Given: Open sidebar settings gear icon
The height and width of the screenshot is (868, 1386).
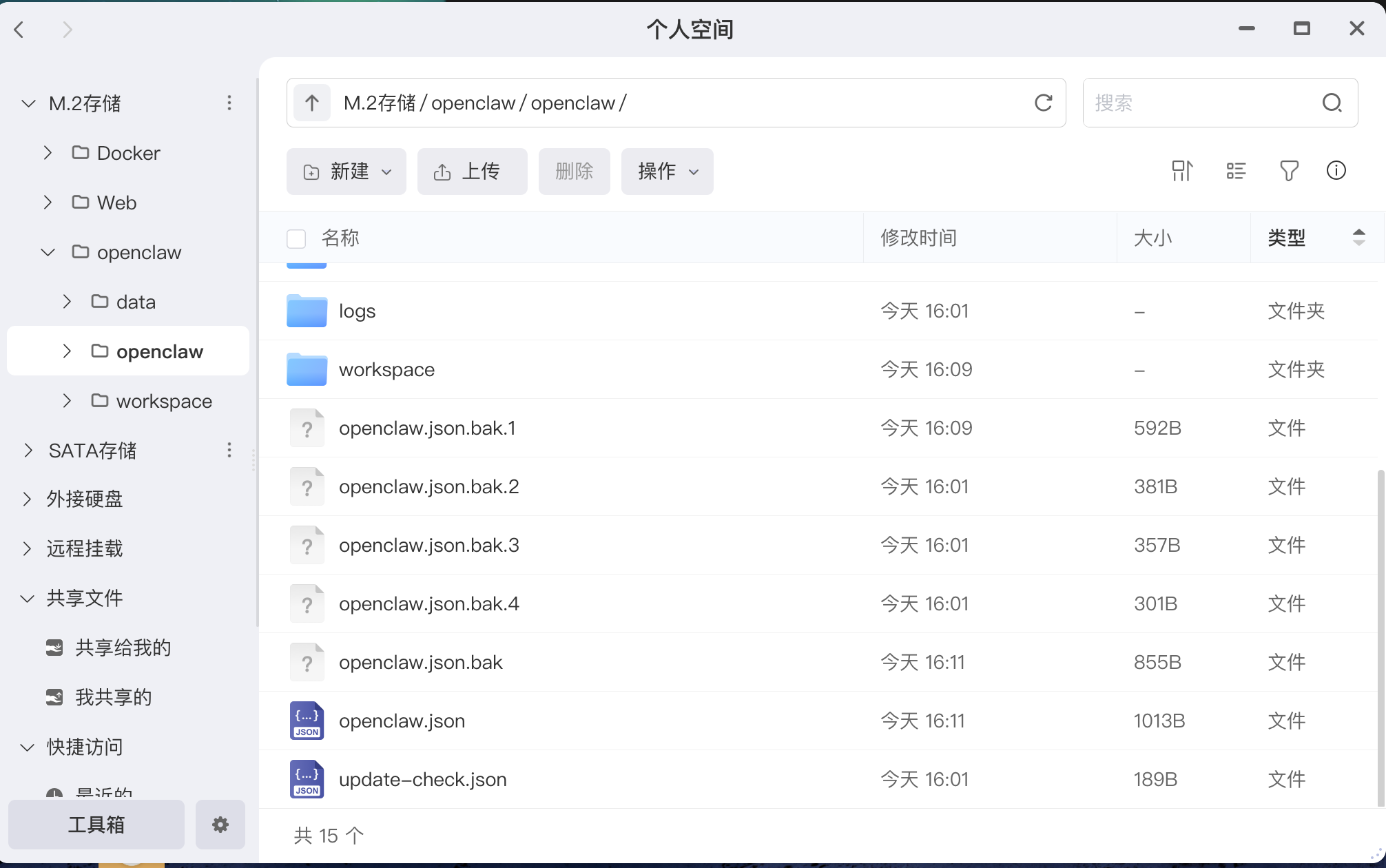Looking at the screenshot, I should point(220,825).
